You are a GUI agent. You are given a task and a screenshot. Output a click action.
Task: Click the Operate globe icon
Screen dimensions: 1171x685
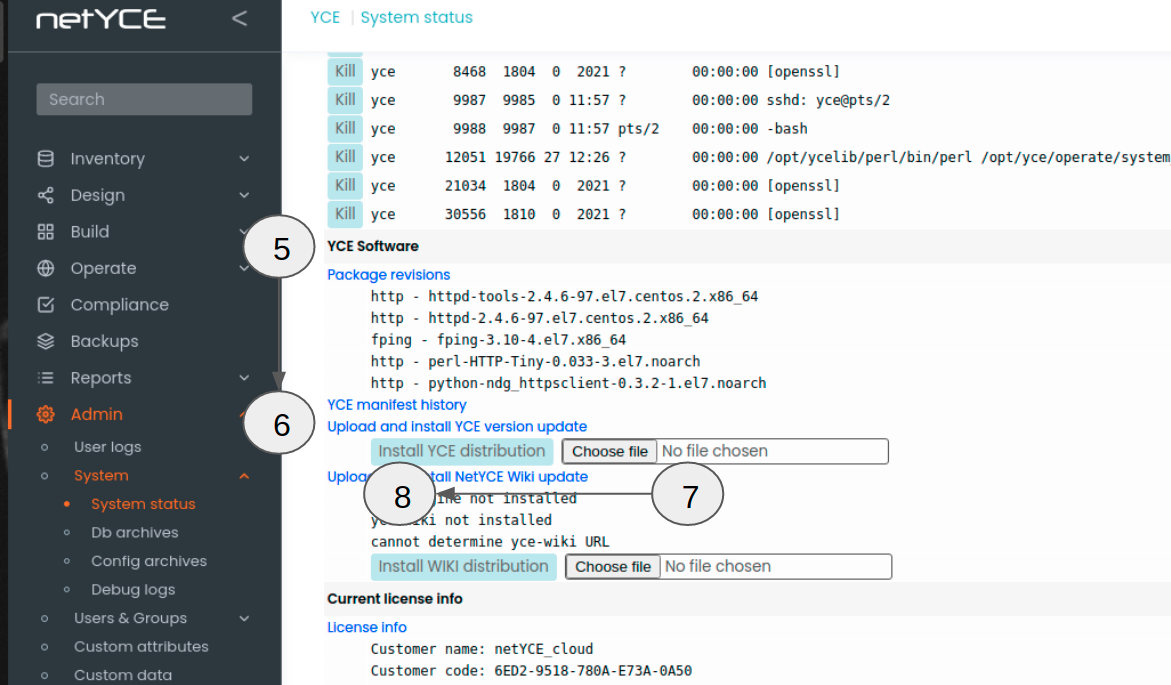coord(46,268)
